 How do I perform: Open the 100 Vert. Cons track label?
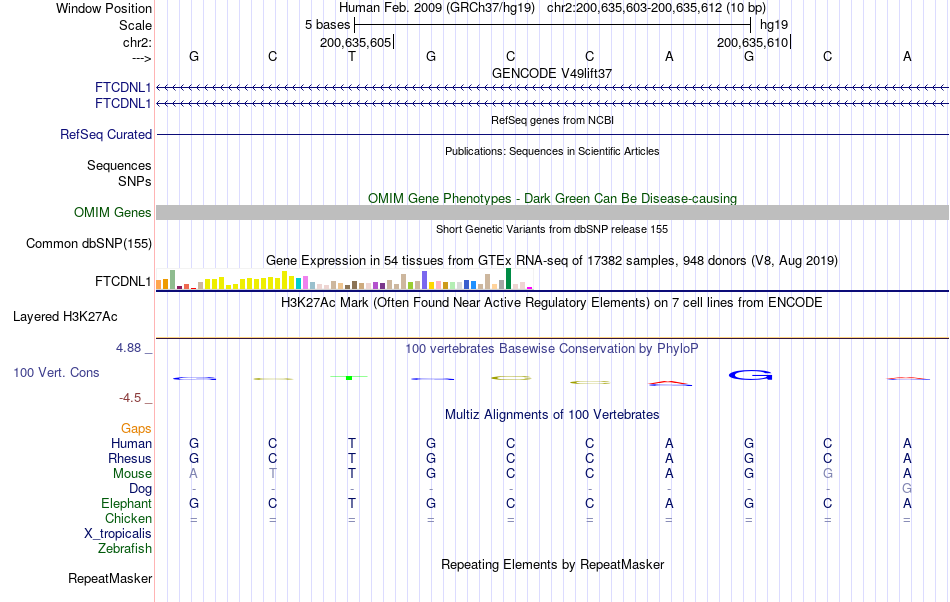pos(56,372)
